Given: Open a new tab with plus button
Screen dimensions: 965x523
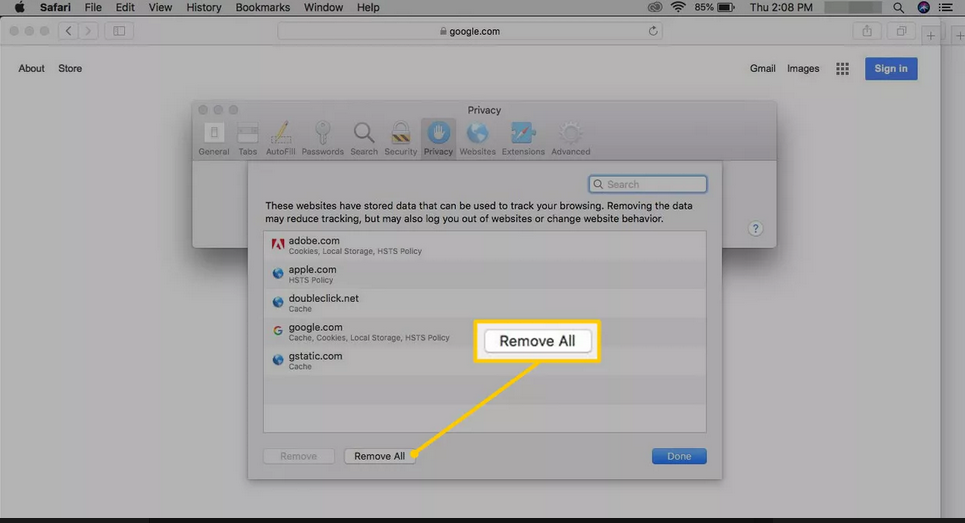Looking at the screenshot, I should pyautogui.click(x=931, y=36).
